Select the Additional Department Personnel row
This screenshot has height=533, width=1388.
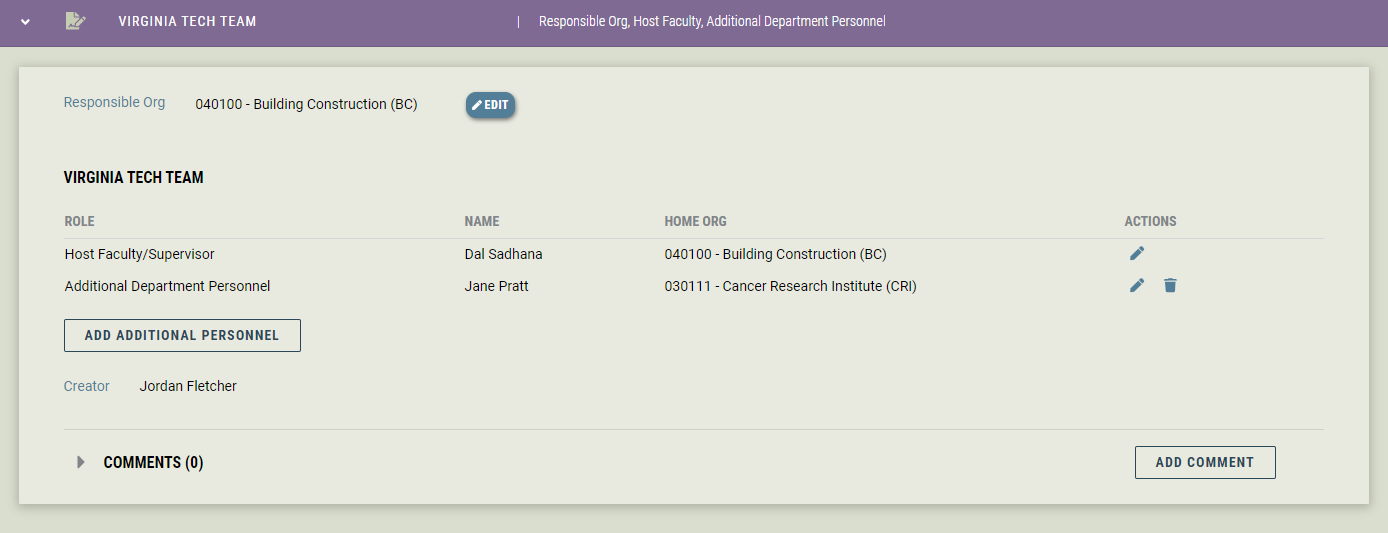pos(693,286)
